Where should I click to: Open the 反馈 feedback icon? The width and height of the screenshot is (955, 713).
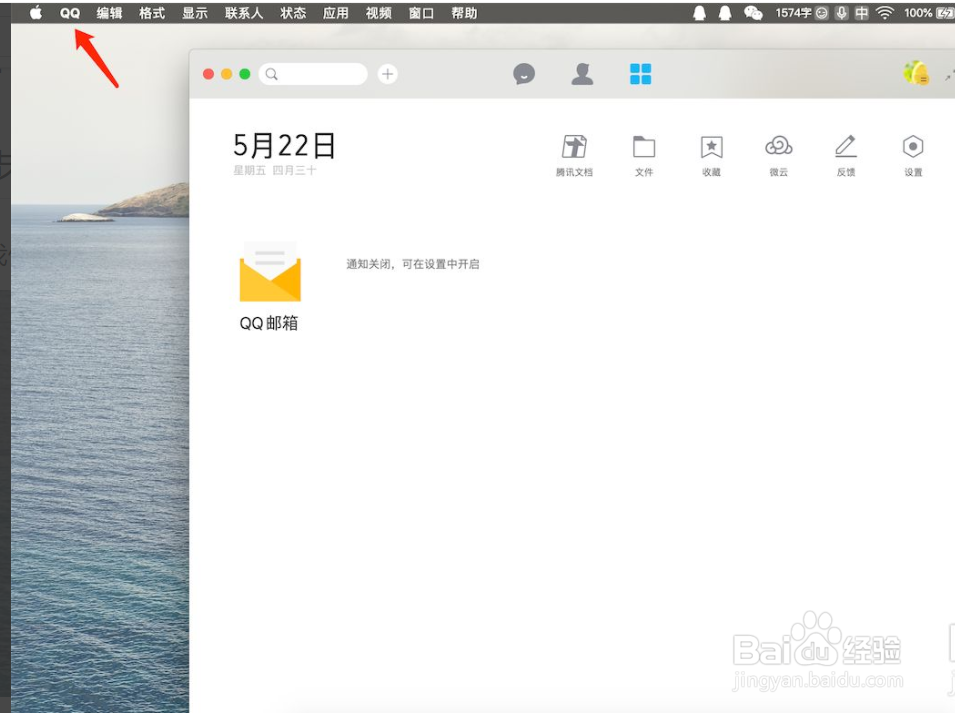846,155
